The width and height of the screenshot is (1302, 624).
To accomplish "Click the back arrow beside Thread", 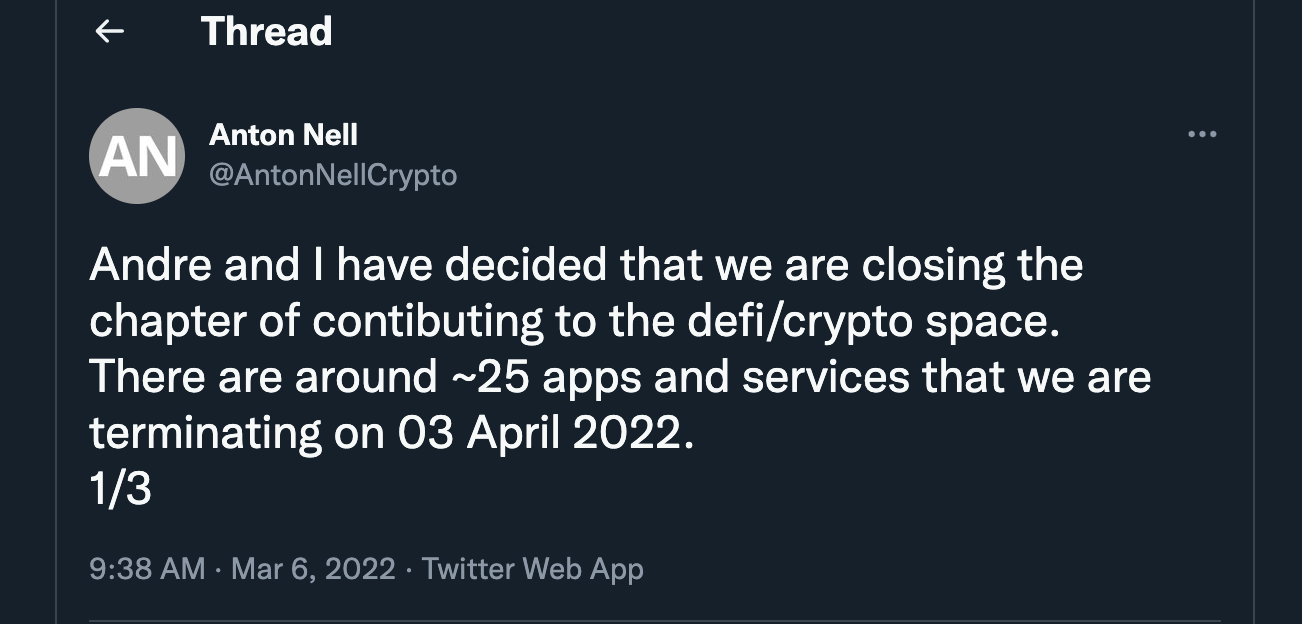I will pyautogui.click(x=109, y=32).
